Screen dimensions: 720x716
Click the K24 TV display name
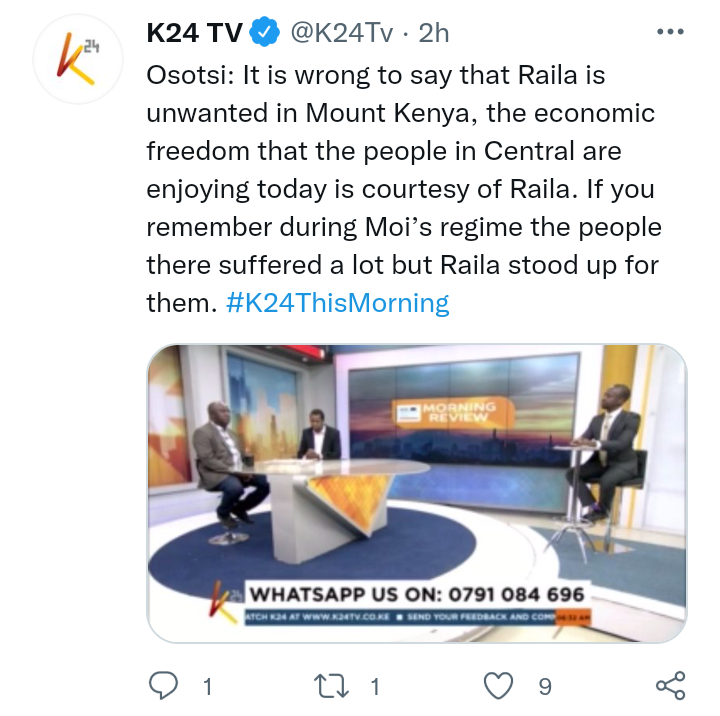(x=194, y=33)
